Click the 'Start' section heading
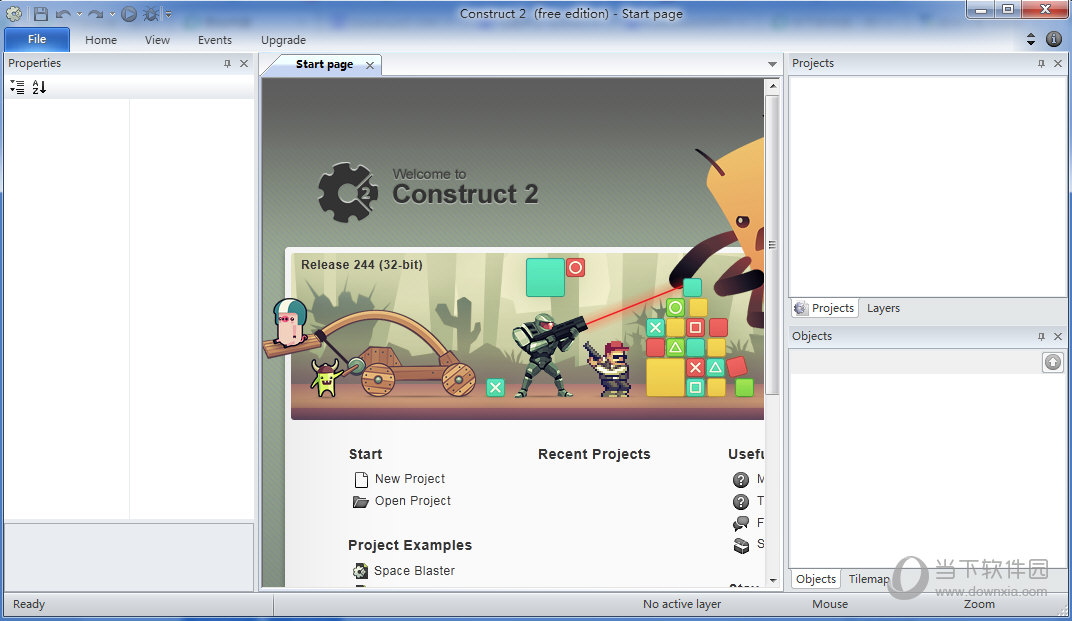 pyautogui.click(x=365, y=454)
